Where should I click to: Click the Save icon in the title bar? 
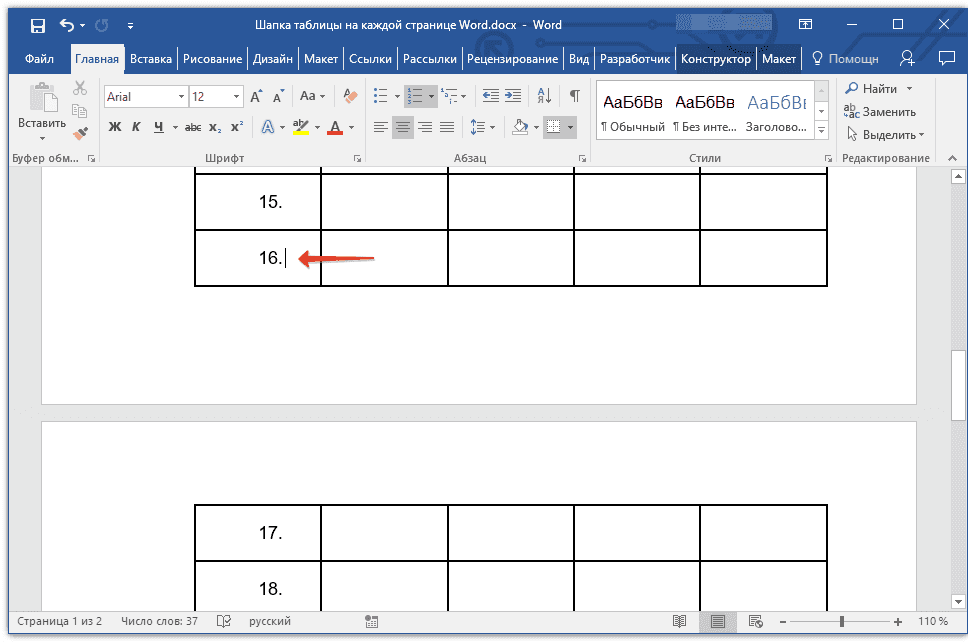click(x=37, y=25)
